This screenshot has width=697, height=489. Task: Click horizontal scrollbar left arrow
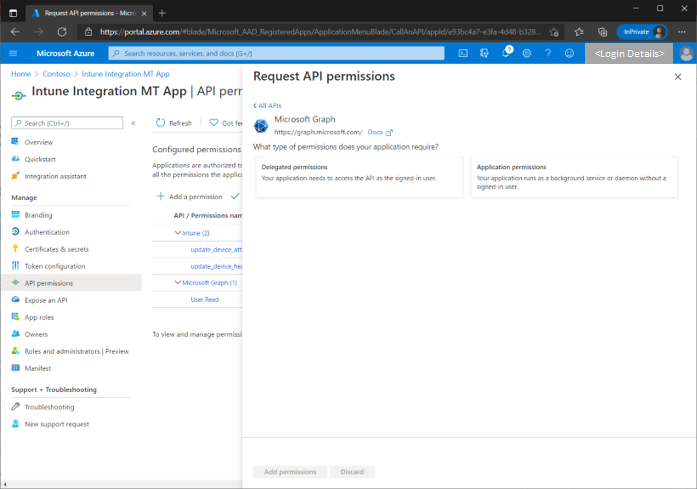coord(5,484)
